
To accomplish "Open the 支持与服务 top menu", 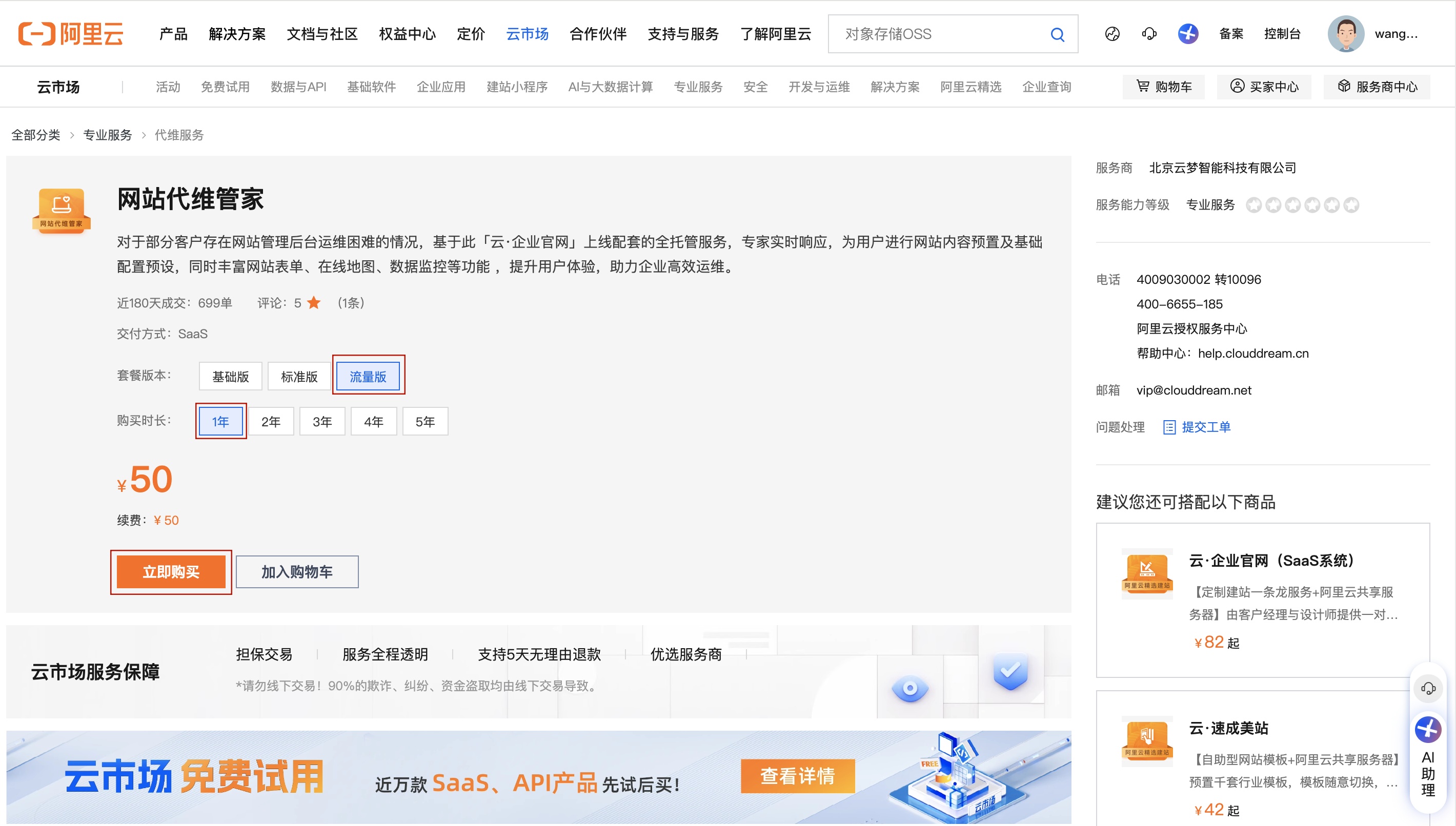I will 683,34.
